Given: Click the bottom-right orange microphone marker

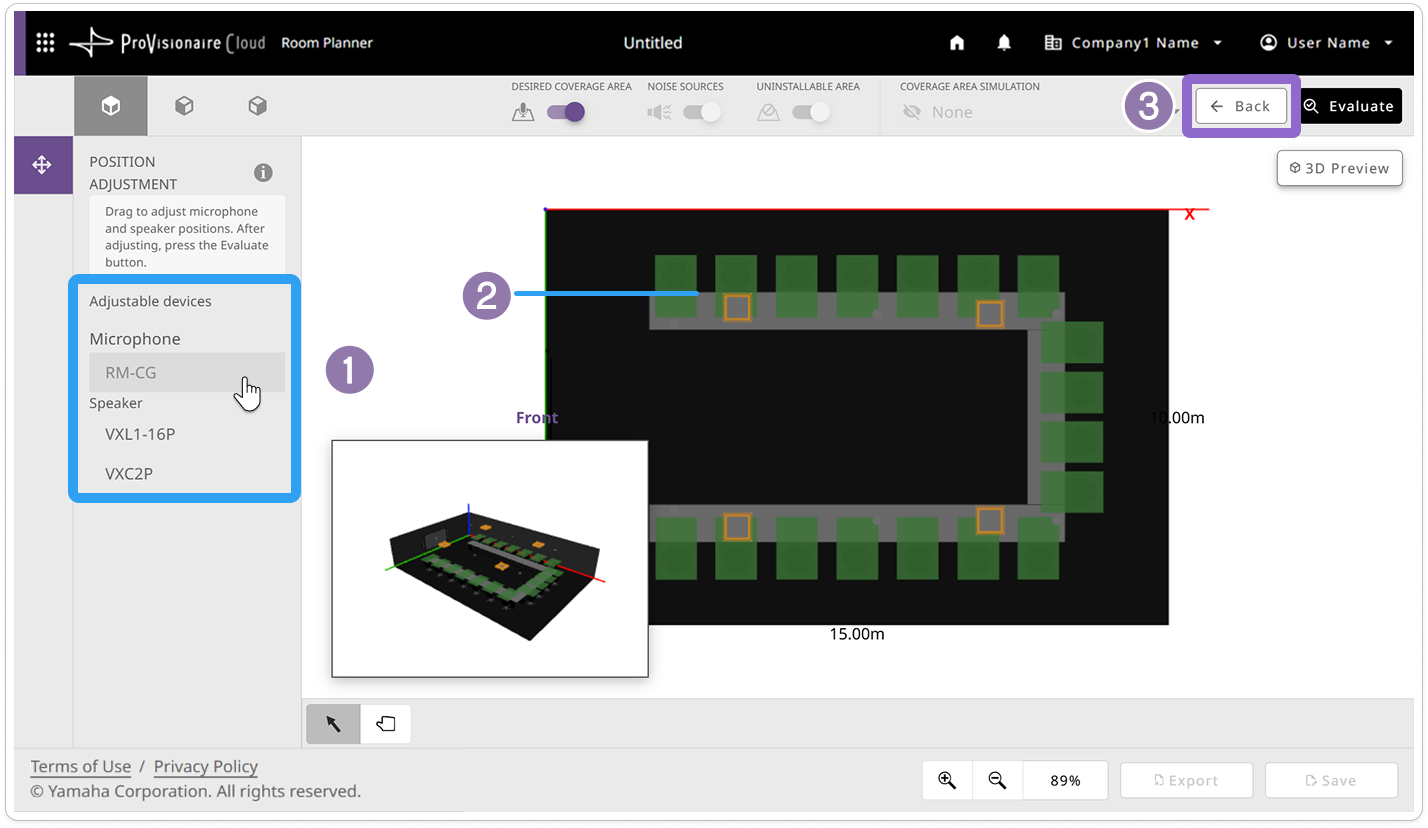Looking at the screenshot, I should (x=990, y=520).
